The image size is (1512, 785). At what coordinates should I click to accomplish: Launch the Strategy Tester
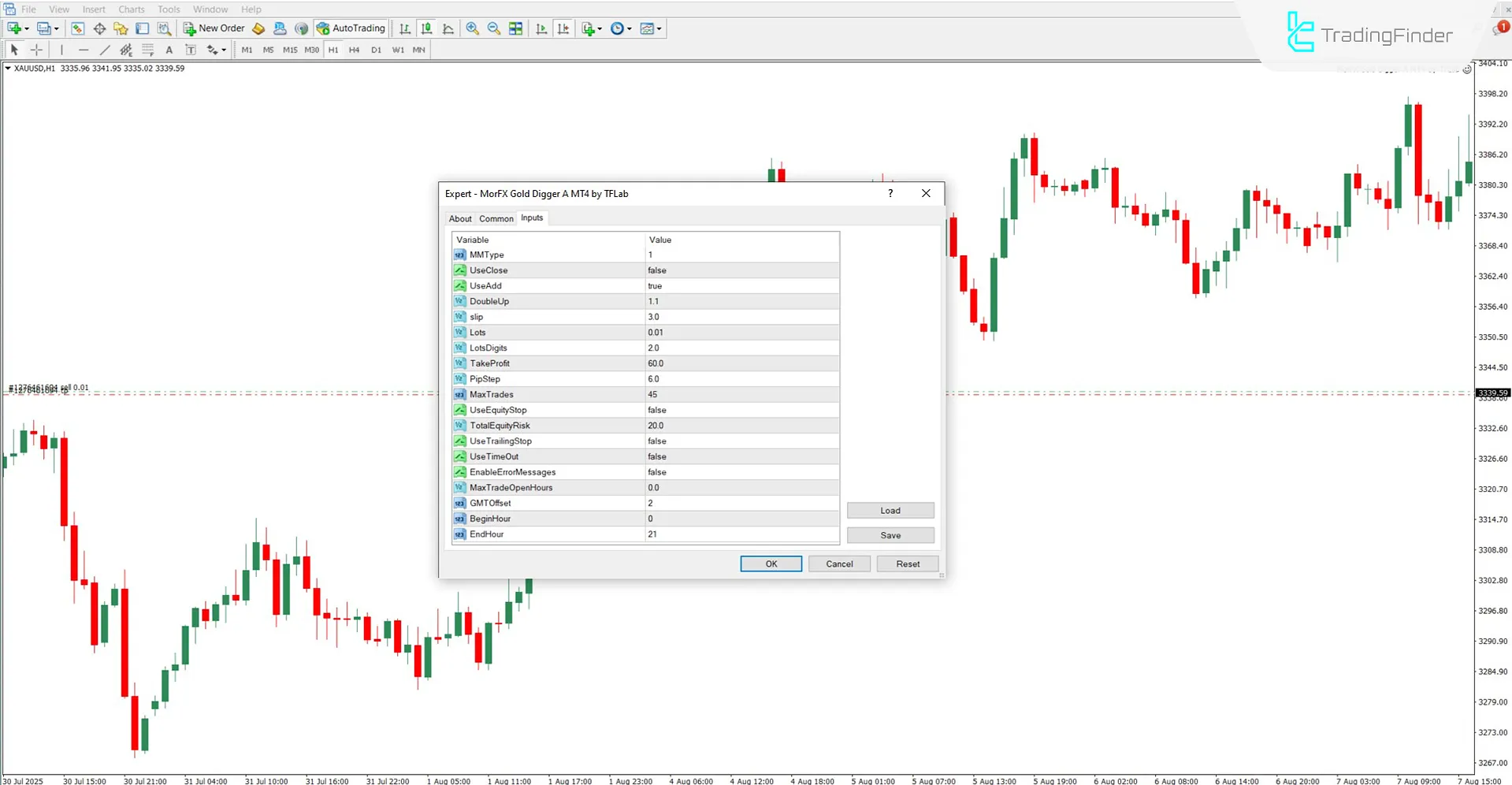164,28
